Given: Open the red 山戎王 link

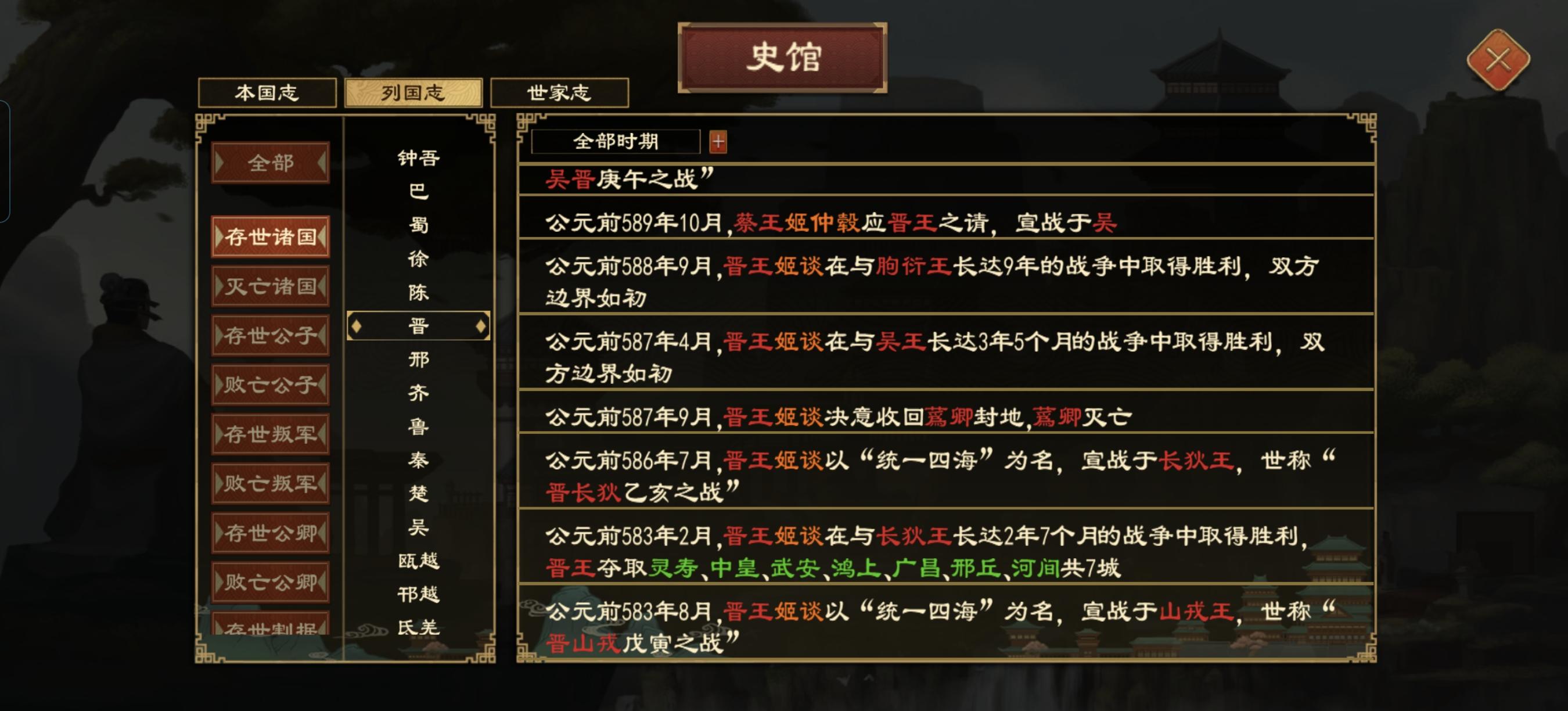Looking at the screenshot, I should point(1196,611).
